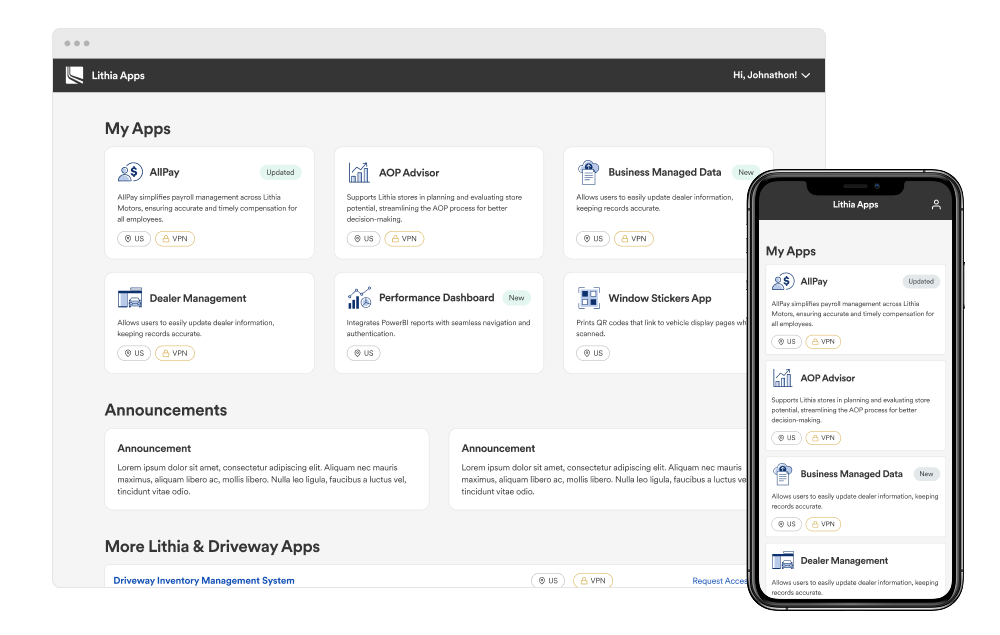Open the AOP Advisor chart icon on desktop
The width and height of the screenshot is (1000, 635).
tap(359, 172)
